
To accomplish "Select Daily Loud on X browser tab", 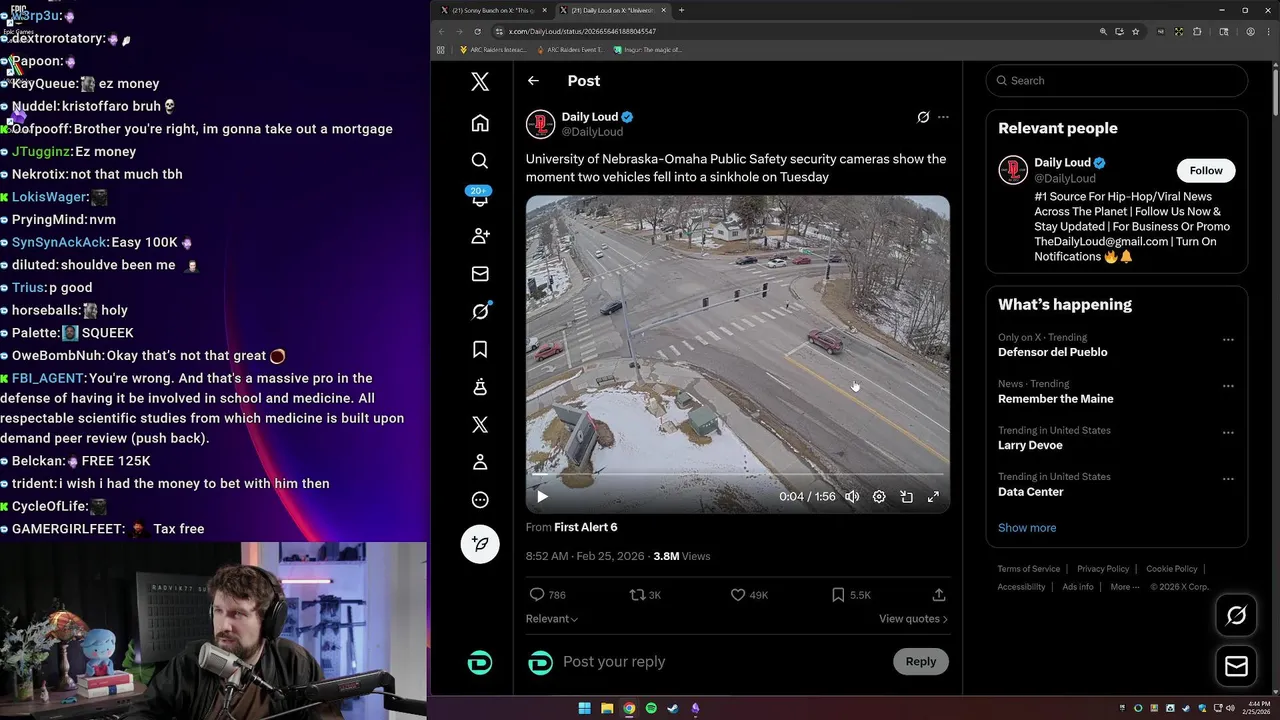I will [x=612, y=10].
